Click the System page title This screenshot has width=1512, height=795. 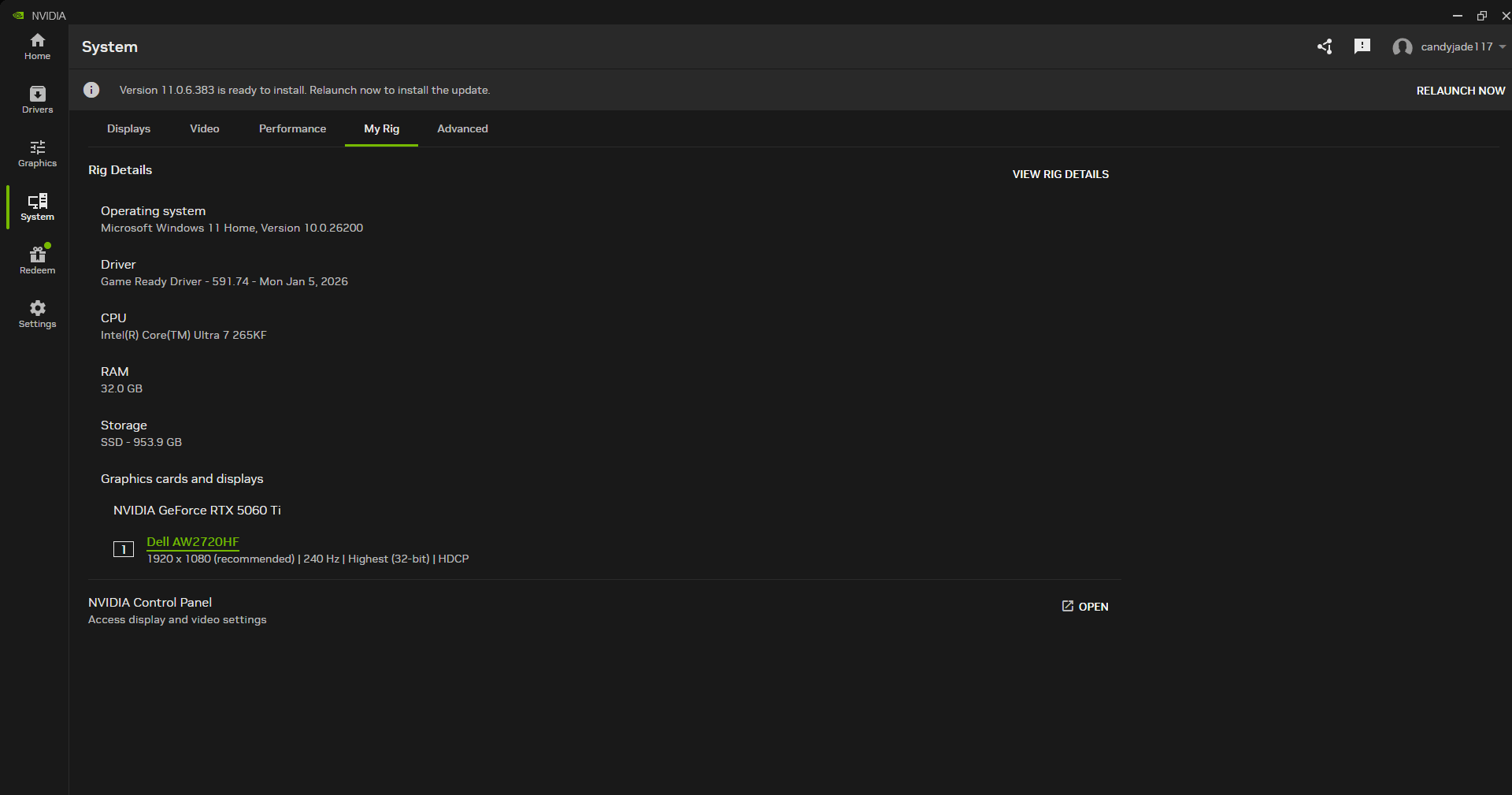pyautogui.click(x=109, y=47)
